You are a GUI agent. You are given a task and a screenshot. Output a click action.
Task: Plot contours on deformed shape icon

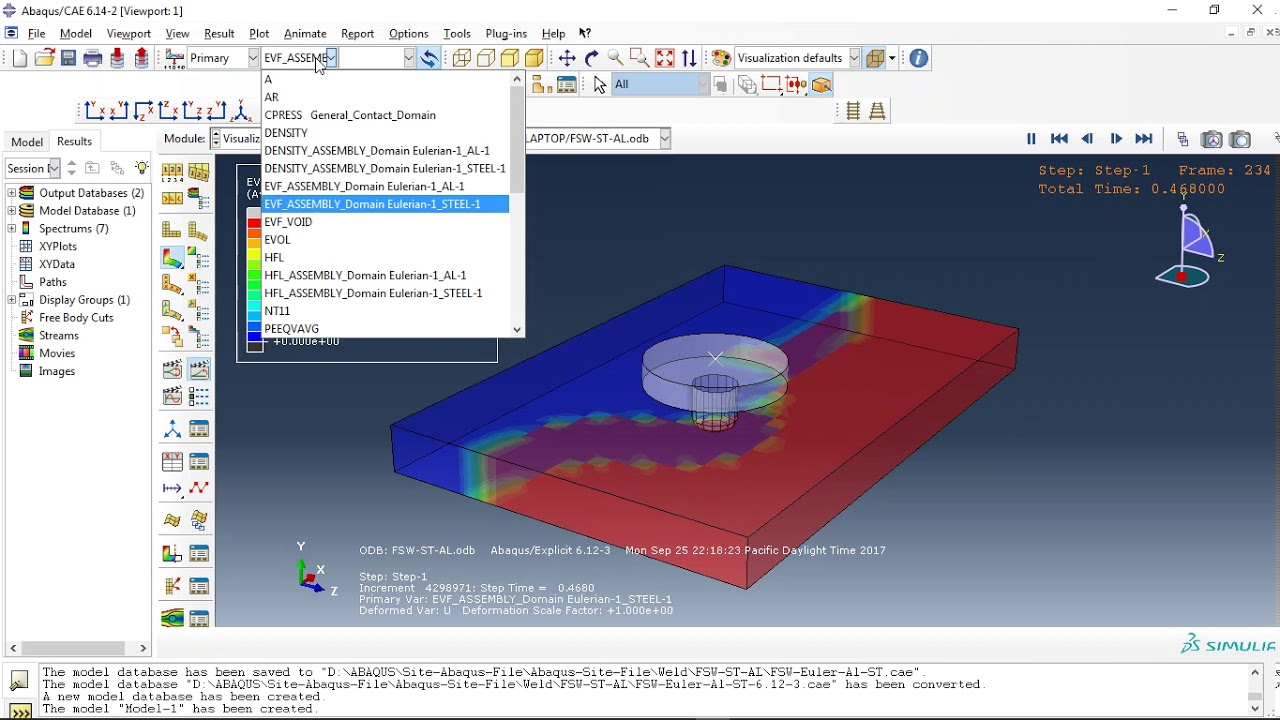pyautogui.click(x=173, y=259)
